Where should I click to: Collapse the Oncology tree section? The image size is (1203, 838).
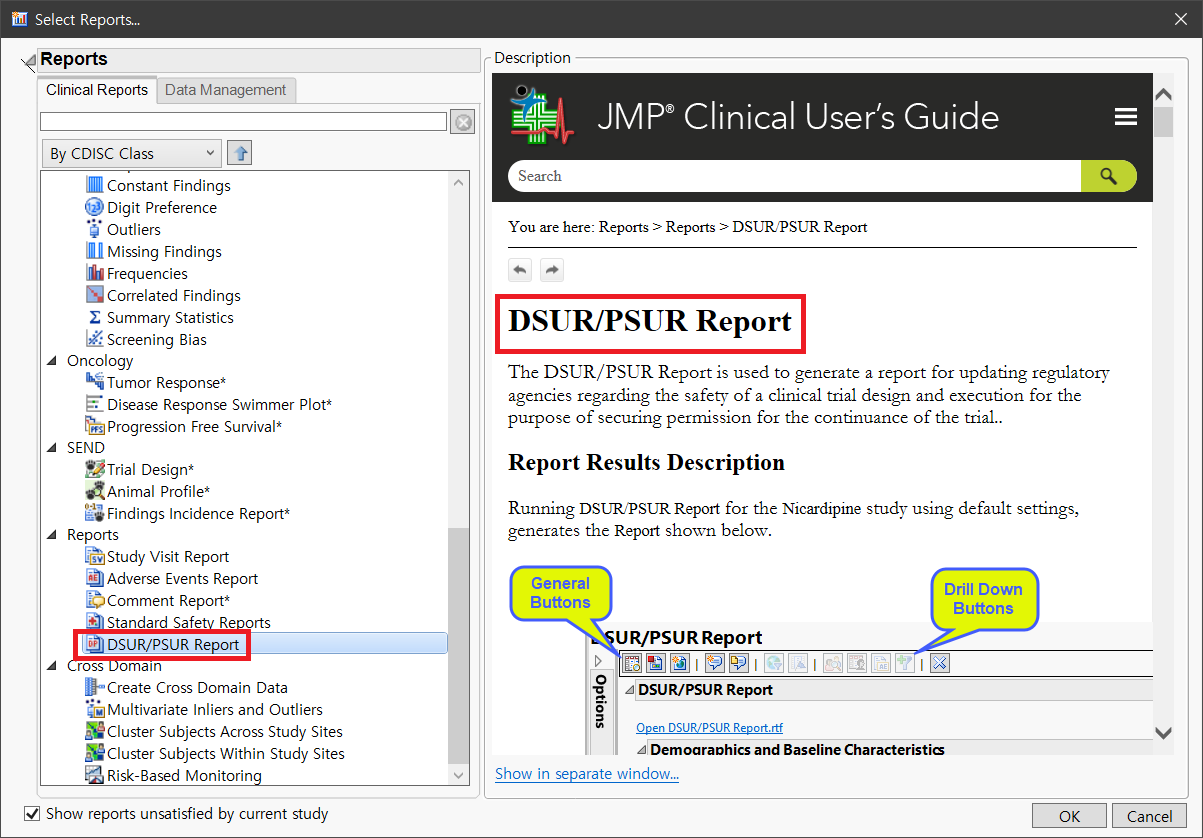pyautogui.click(x=52, y=360)
